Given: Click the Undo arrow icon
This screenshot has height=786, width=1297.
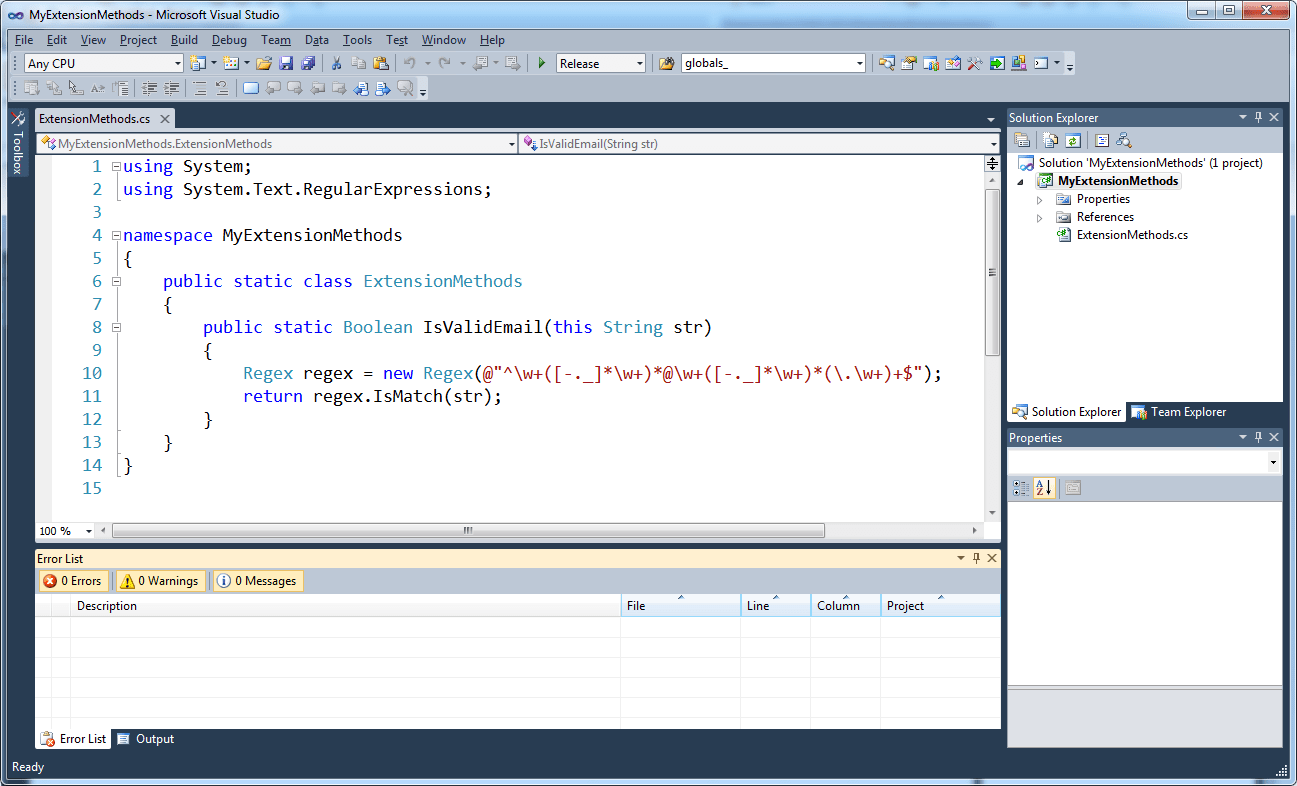Looking at the screenshot, I should point(409,63).
